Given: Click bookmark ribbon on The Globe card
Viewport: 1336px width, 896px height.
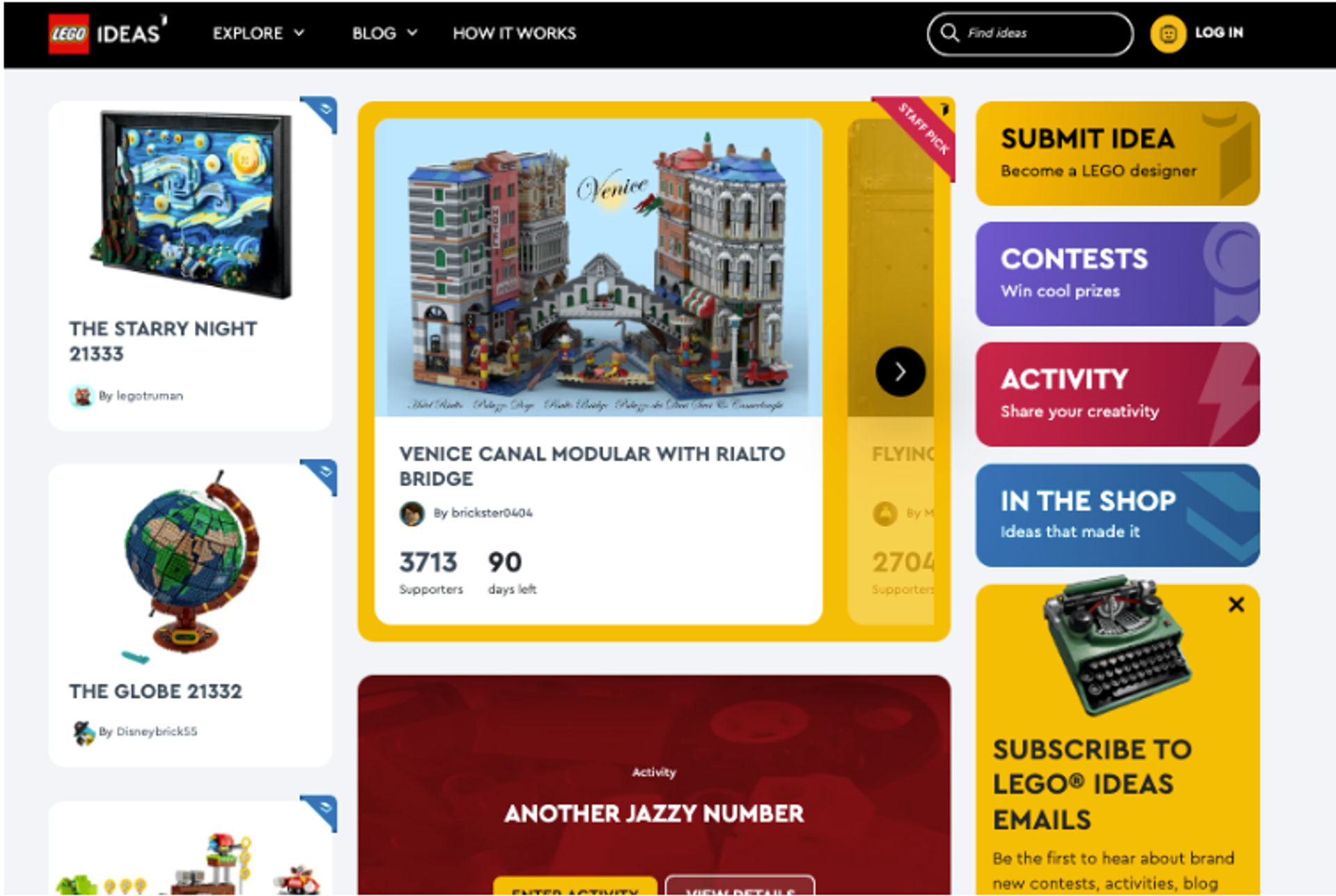Looking at the screenshot, I should tap(320, 477).
